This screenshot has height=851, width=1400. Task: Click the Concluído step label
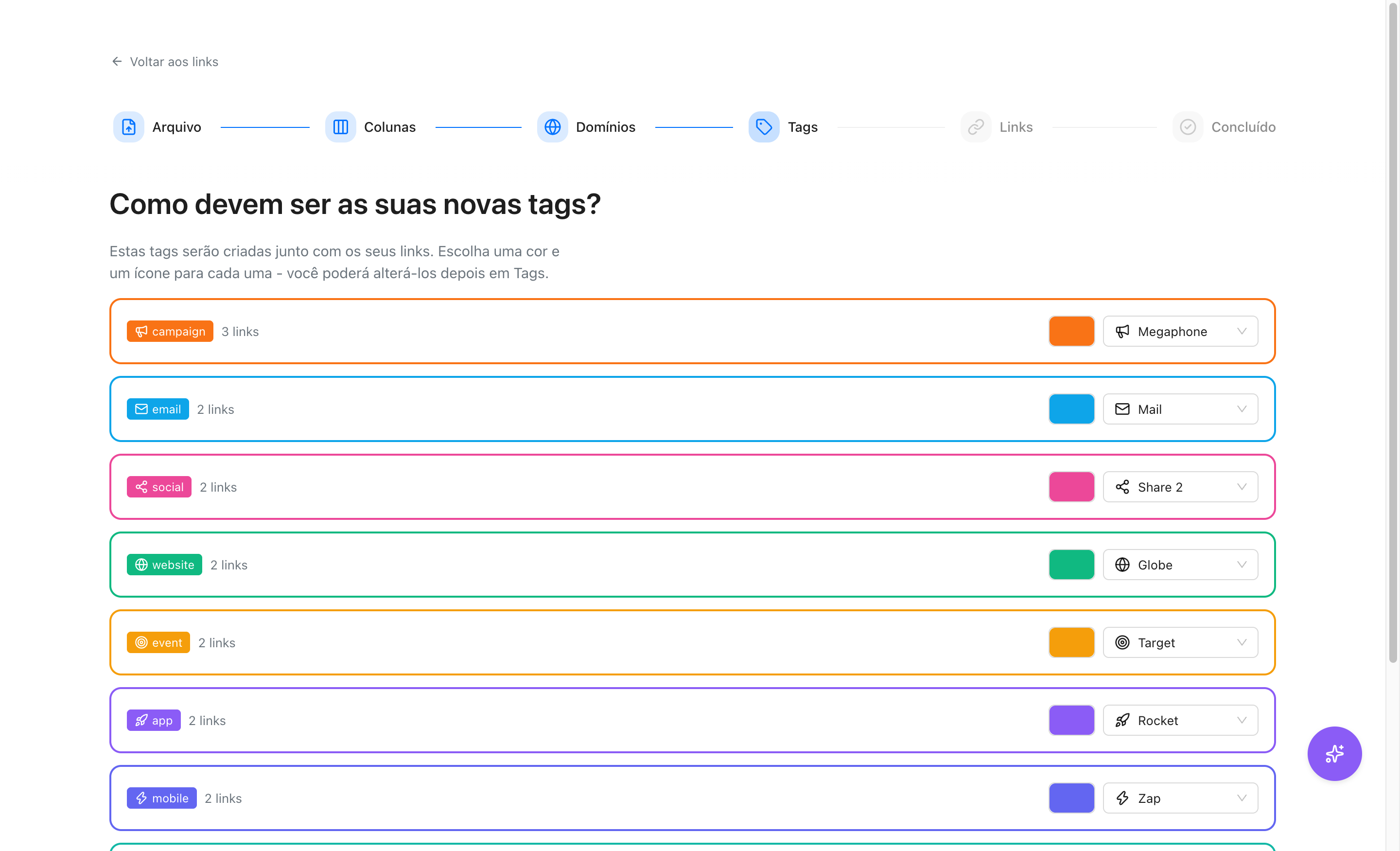[x=1243, y=127]
